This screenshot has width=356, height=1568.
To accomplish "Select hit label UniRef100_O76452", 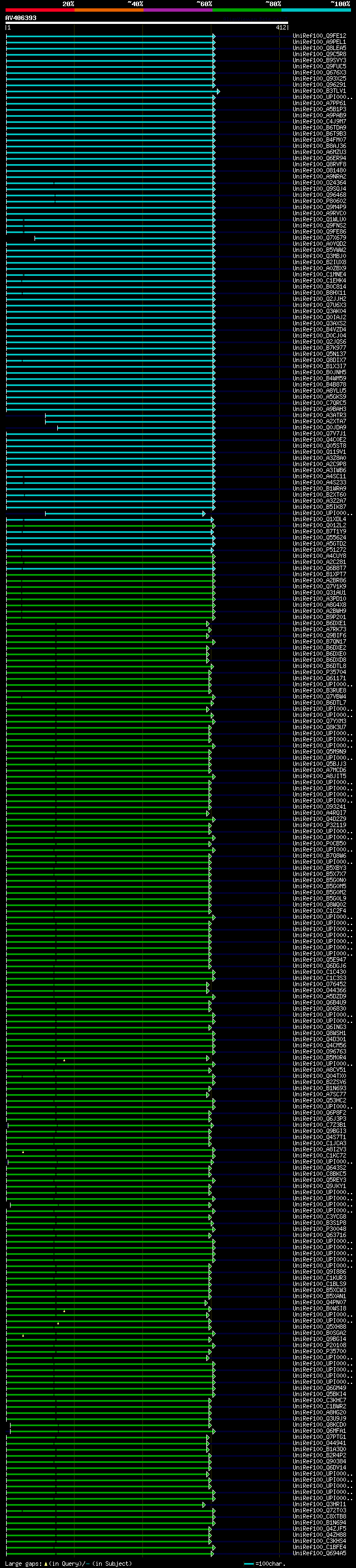I will [x=319, y=985].
